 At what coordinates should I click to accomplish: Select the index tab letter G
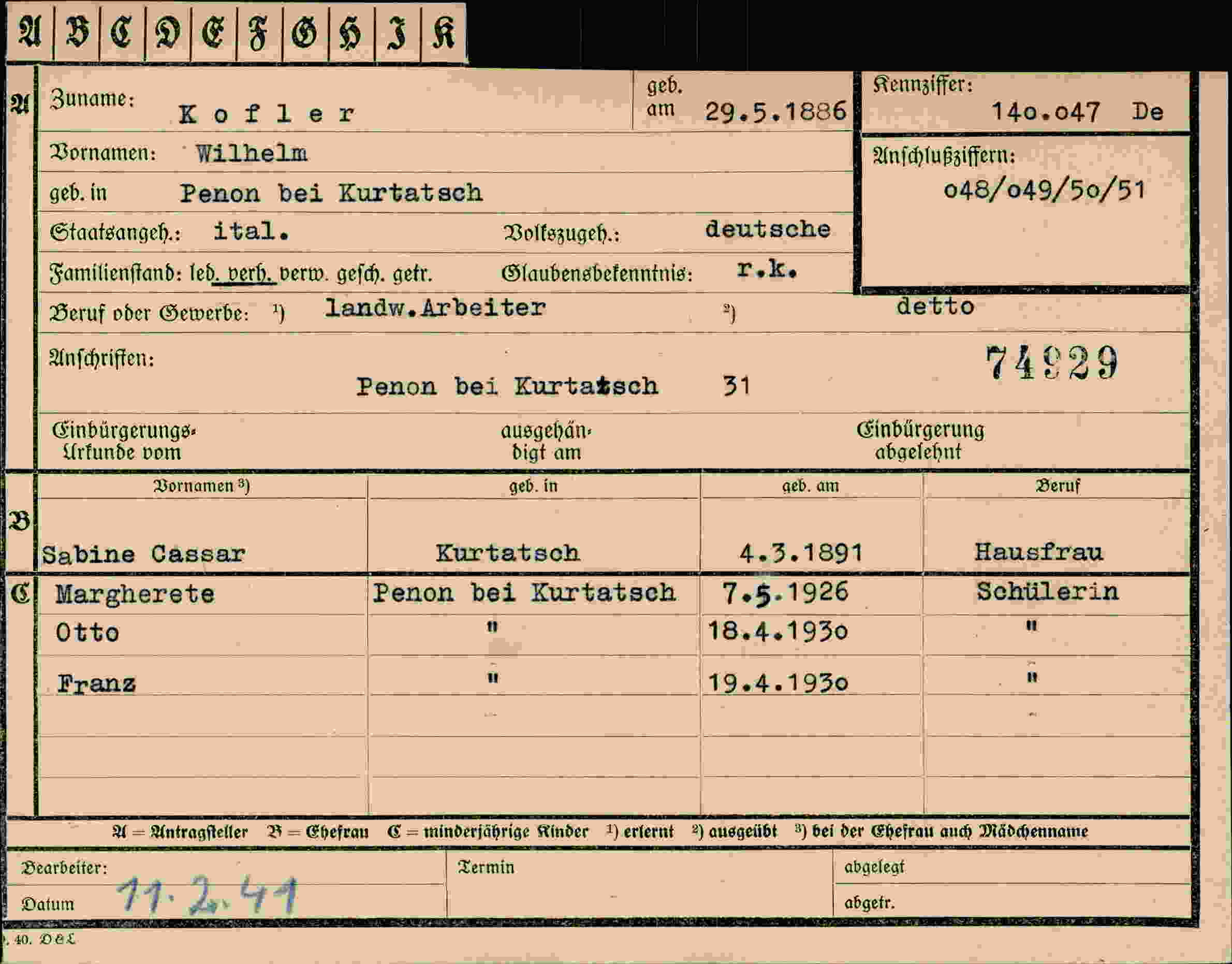click(305, 32)
